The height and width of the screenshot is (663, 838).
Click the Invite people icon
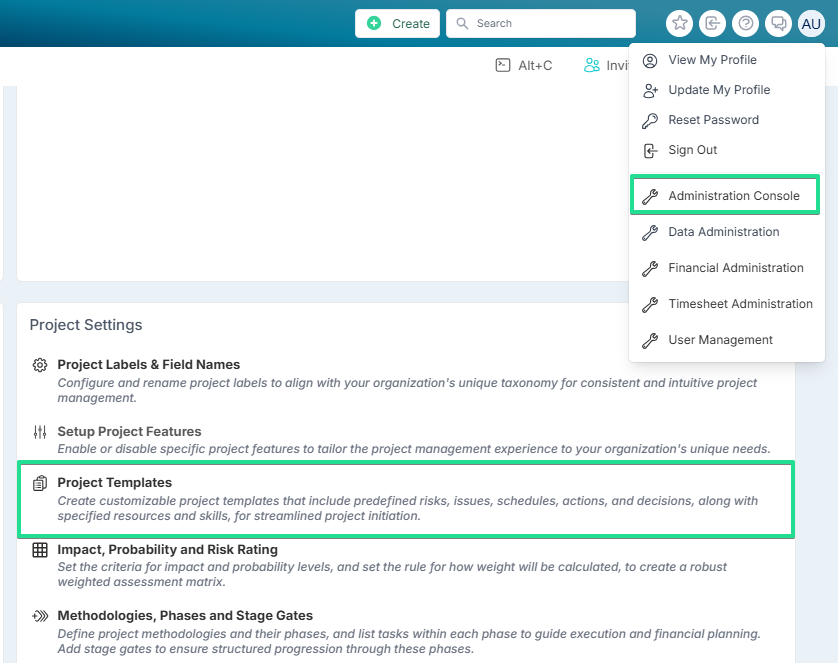pos(592,65)
